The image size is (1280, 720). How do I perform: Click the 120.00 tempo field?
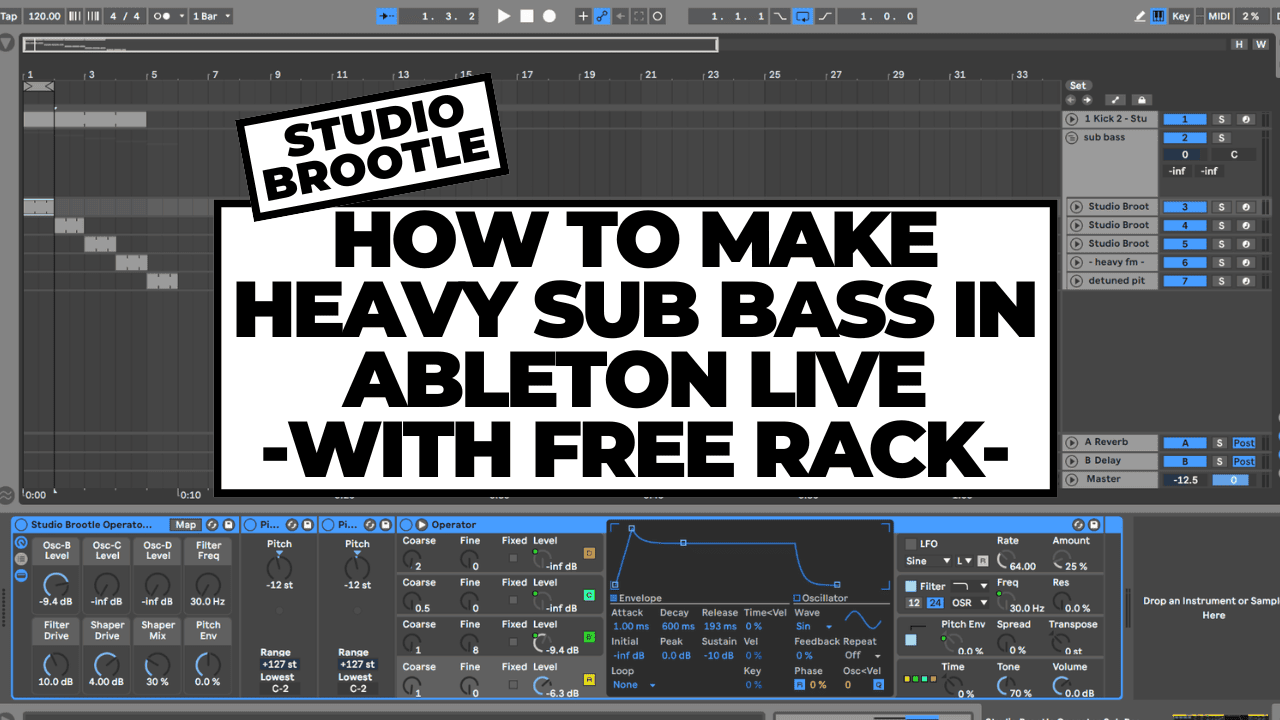coord(44,16)
